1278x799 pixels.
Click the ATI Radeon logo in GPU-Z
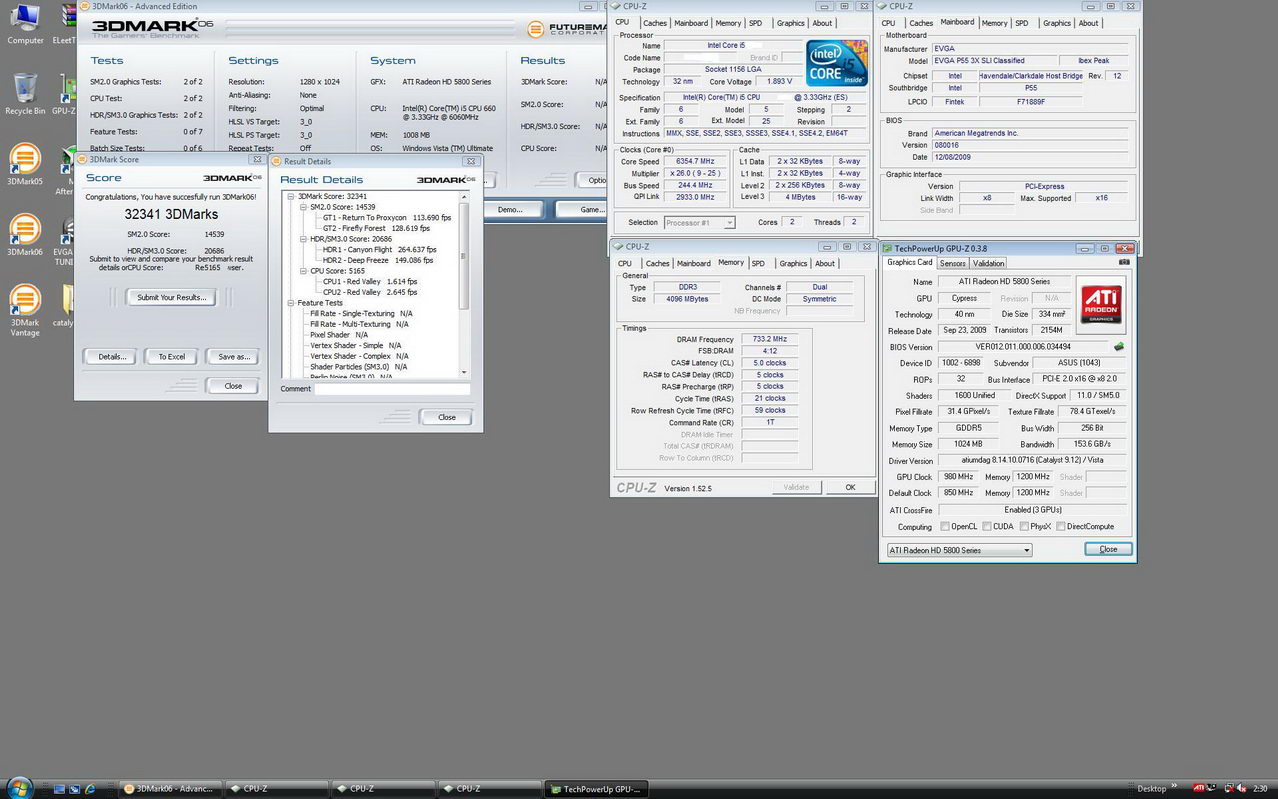(1101, 307)
